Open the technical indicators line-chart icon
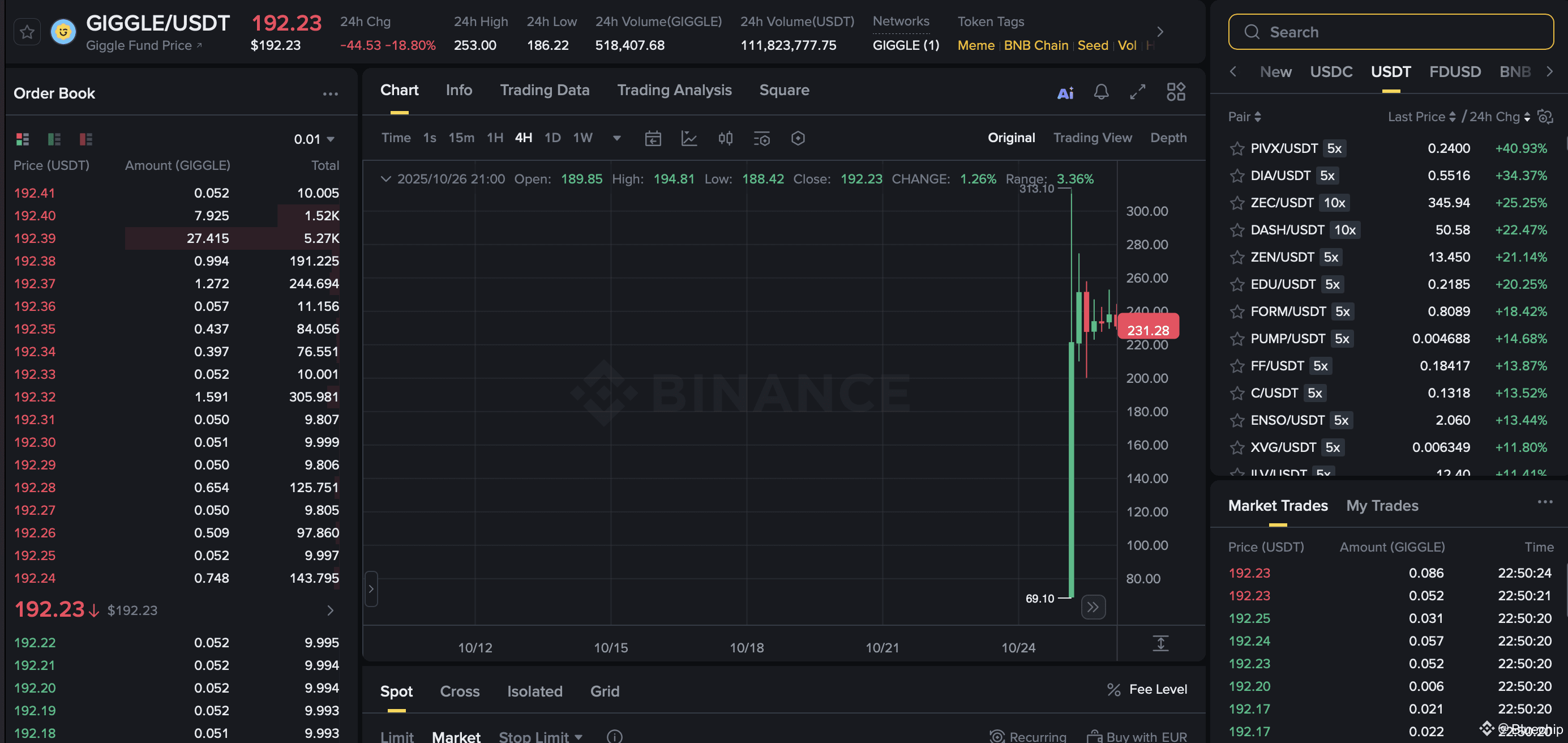 (x=688, y=138)
